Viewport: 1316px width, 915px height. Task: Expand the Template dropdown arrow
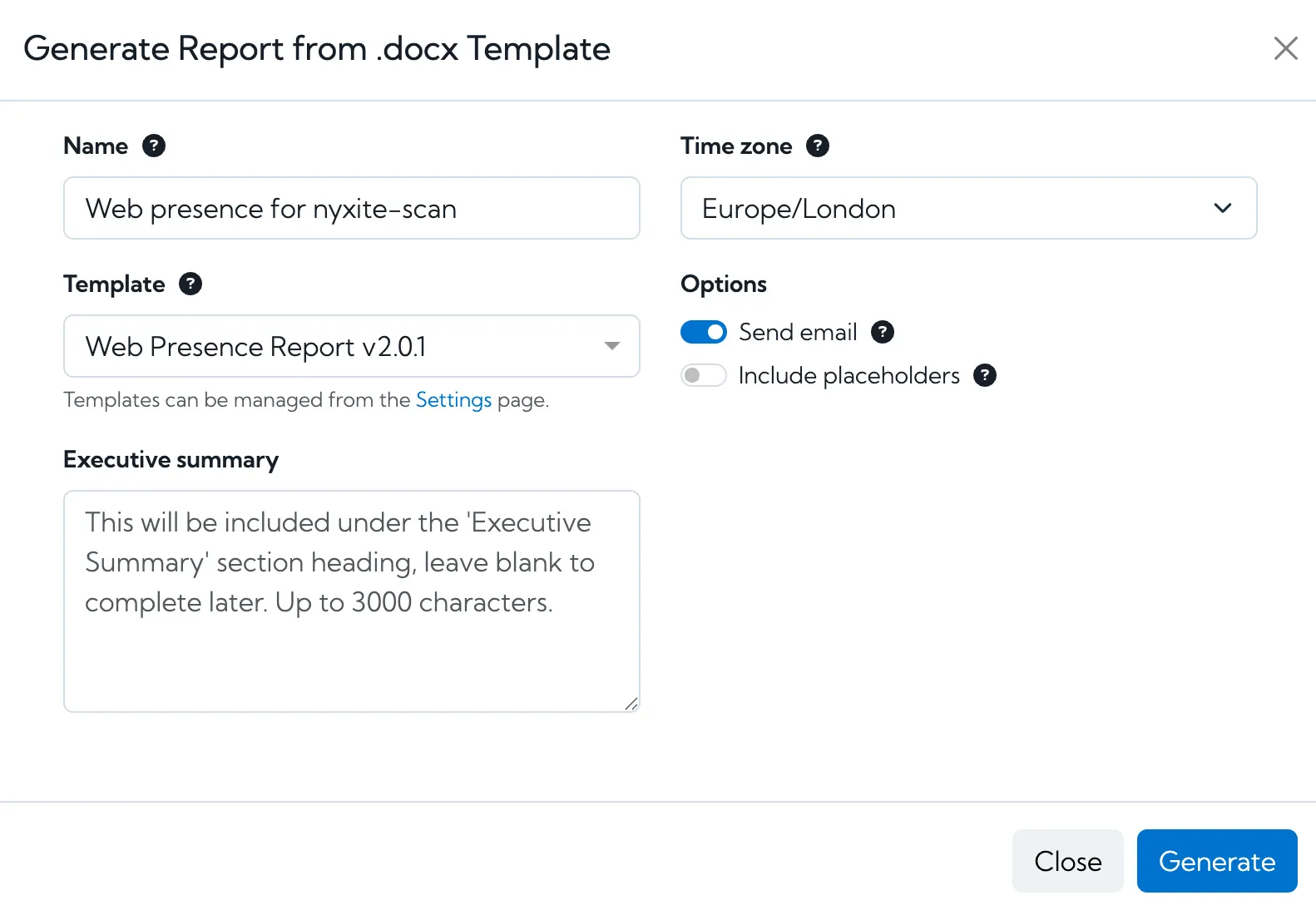click(611, 346)
